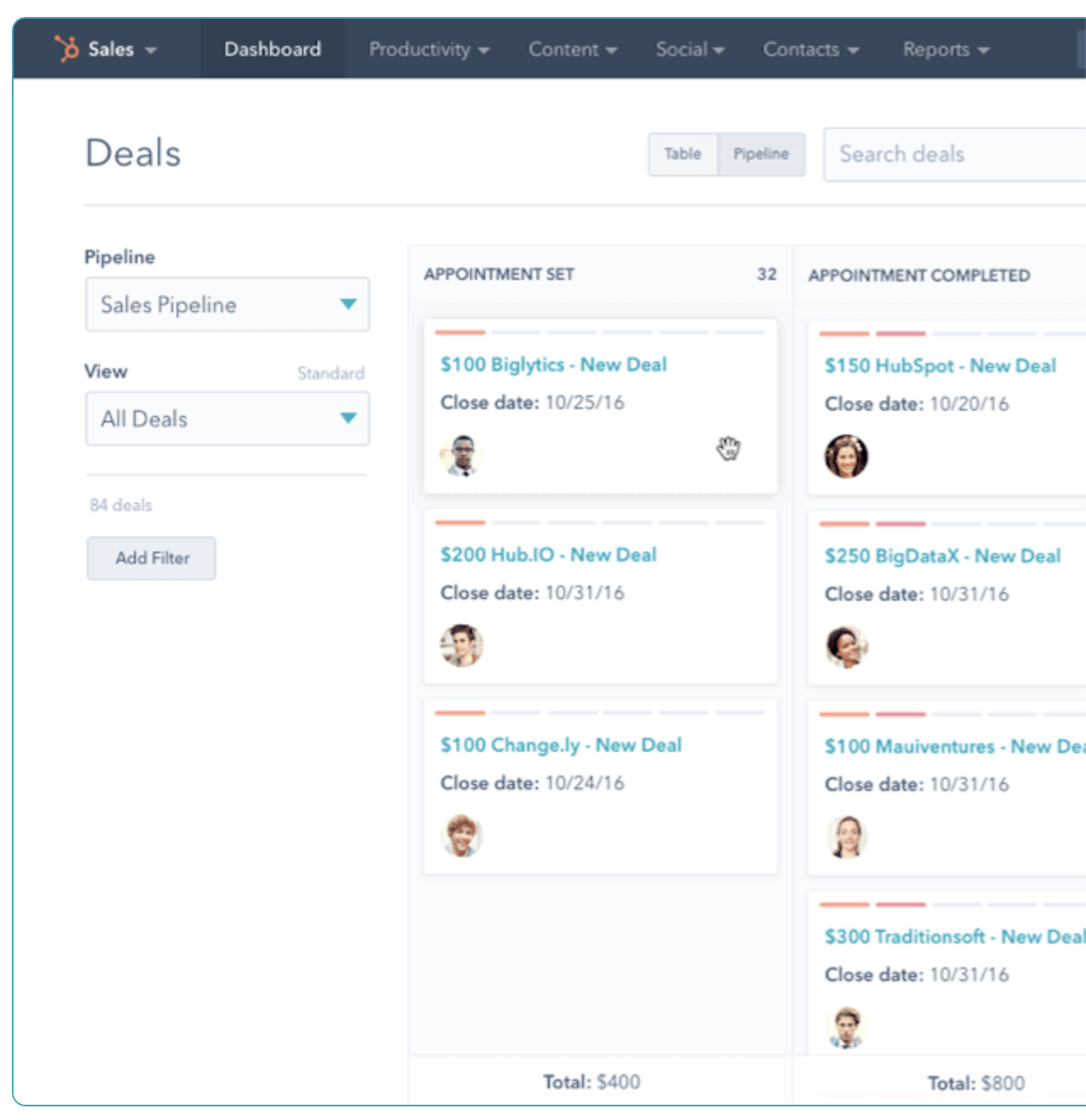Open the Reports menu
The image size is (1086, 1120).
click(x=946, y=49)
